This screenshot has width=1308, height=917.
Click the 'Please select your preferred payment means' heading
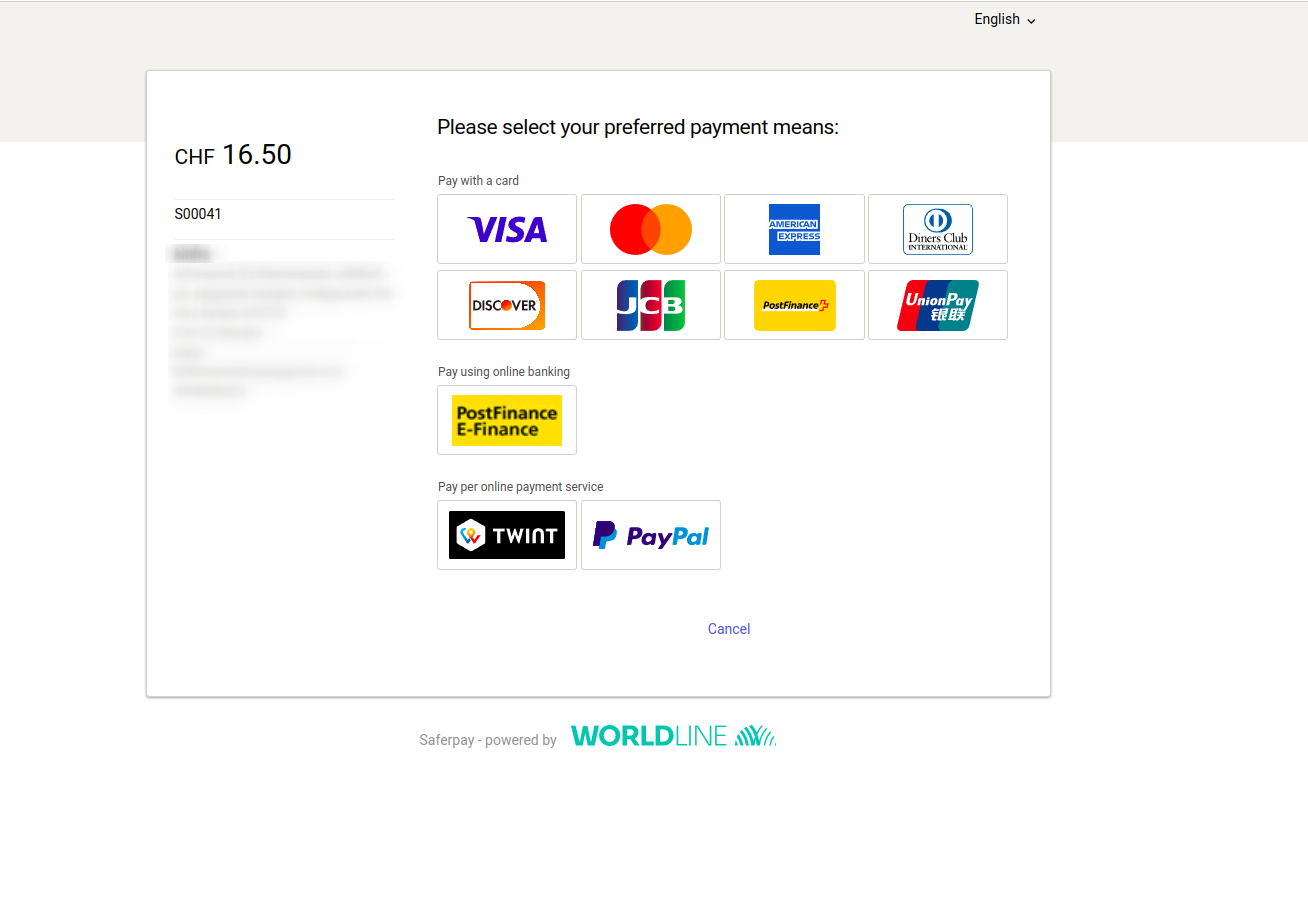coord(638,127)
